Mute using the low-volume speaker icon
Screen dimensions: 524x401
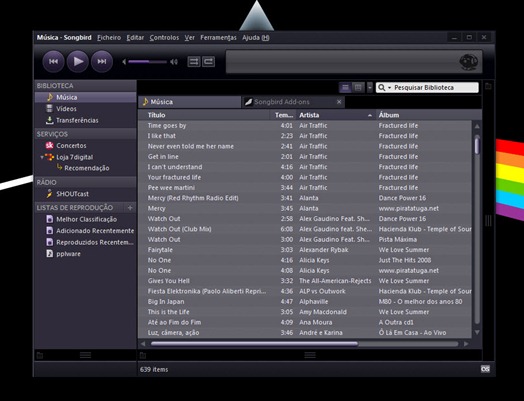point(124,61)
